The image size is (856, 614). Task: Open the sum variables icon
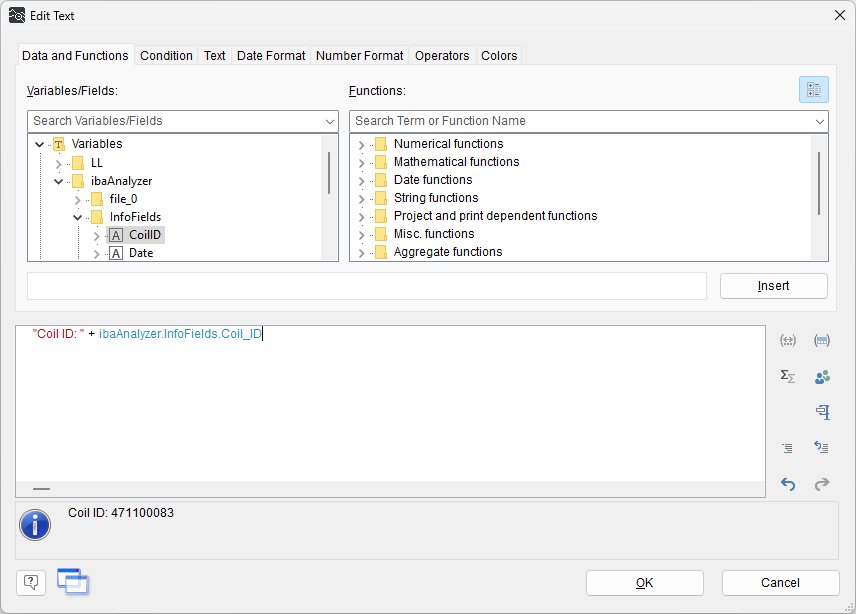[x=788, y=376]
